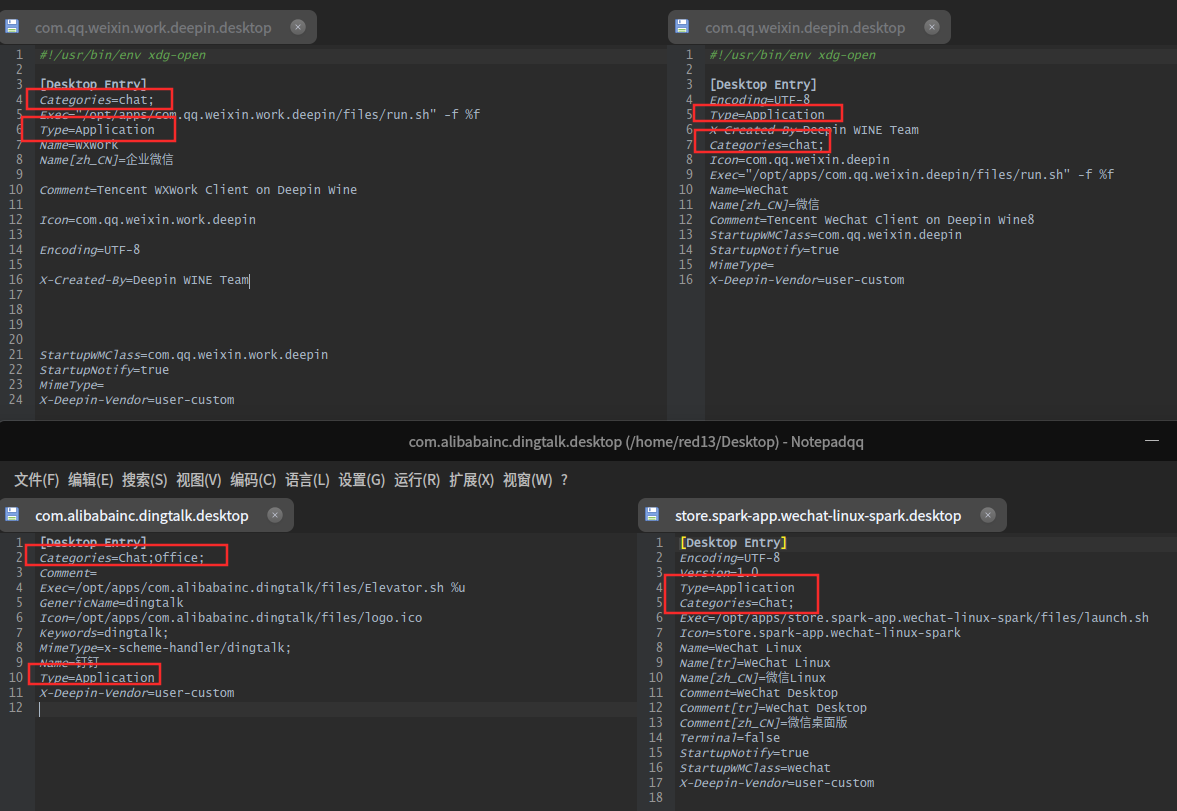Click 'Comment=Tencent WXWork Client on Deepin Wine'
1177x811 pixels.
[198, 189]
